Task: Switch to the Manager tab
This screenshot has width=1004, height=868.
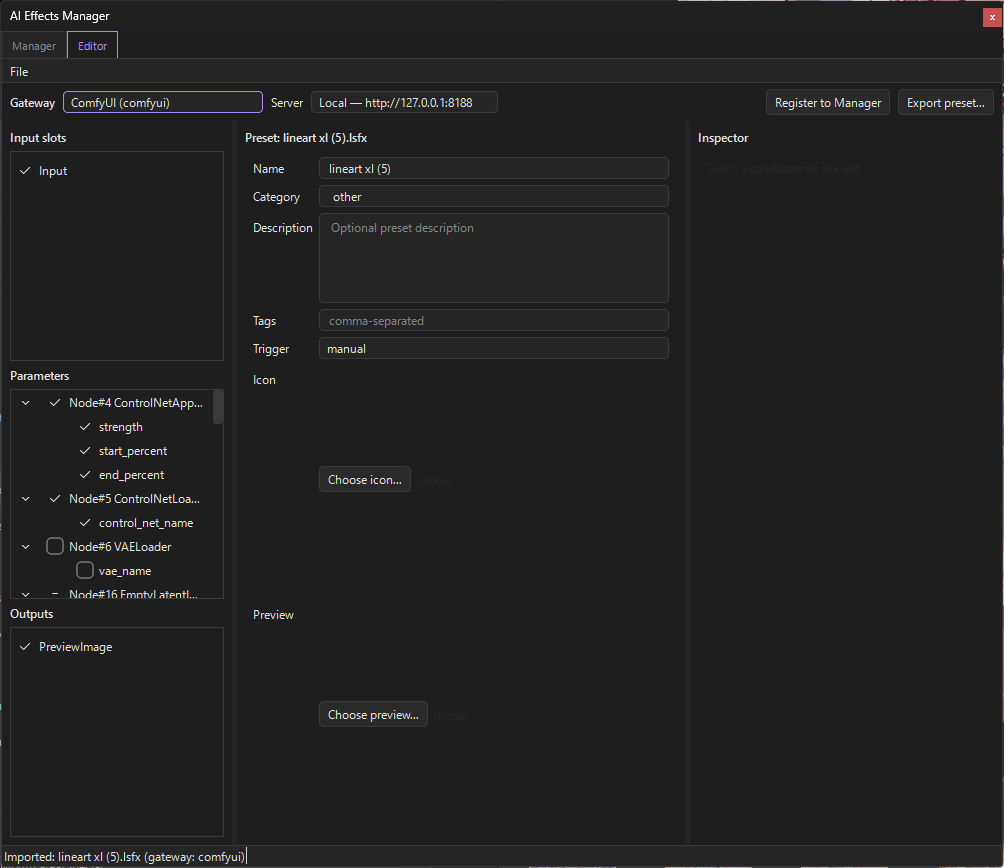Action: coord(34,46)
